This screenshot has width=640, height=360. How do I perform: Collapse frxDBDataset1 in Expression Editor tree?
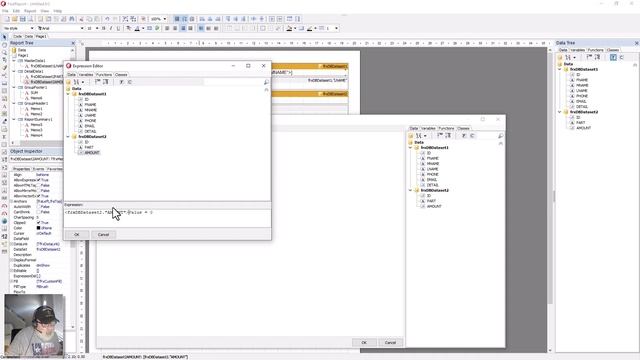click(68, 94)
